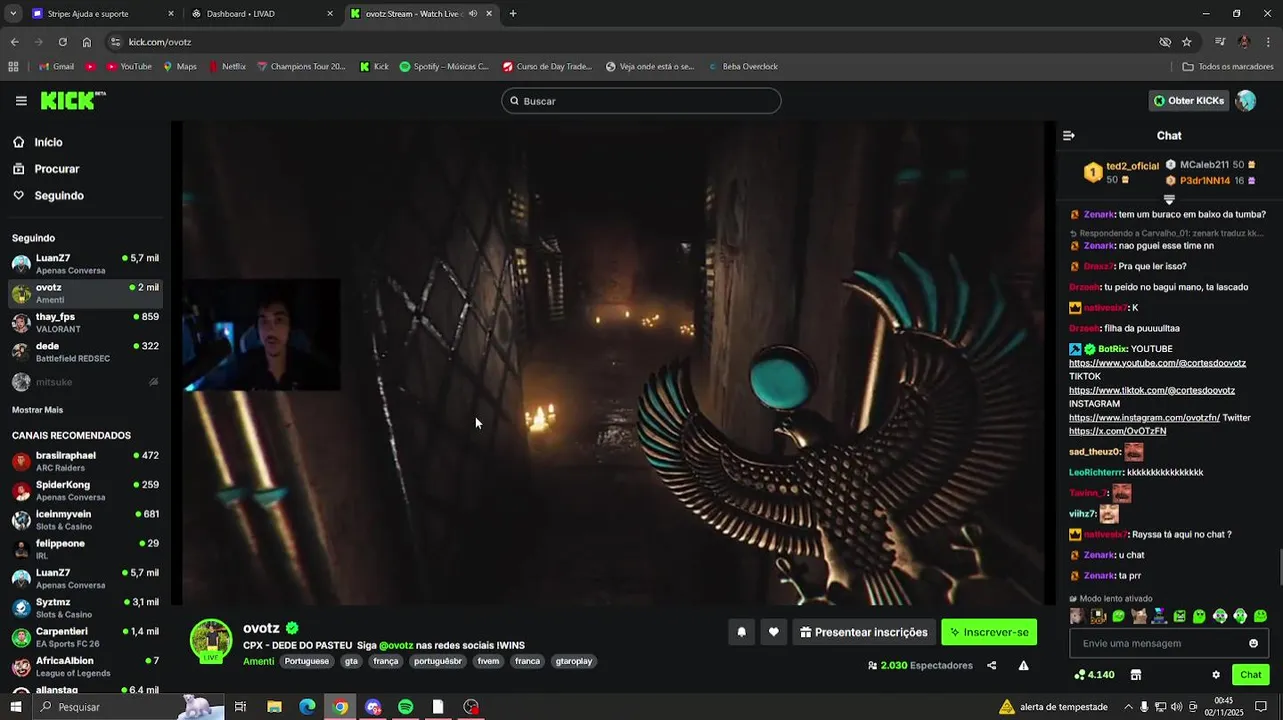Share the stream via share icon
Image resolution: width=1283 pixels, height=720 pixels.
pos(991,665)
